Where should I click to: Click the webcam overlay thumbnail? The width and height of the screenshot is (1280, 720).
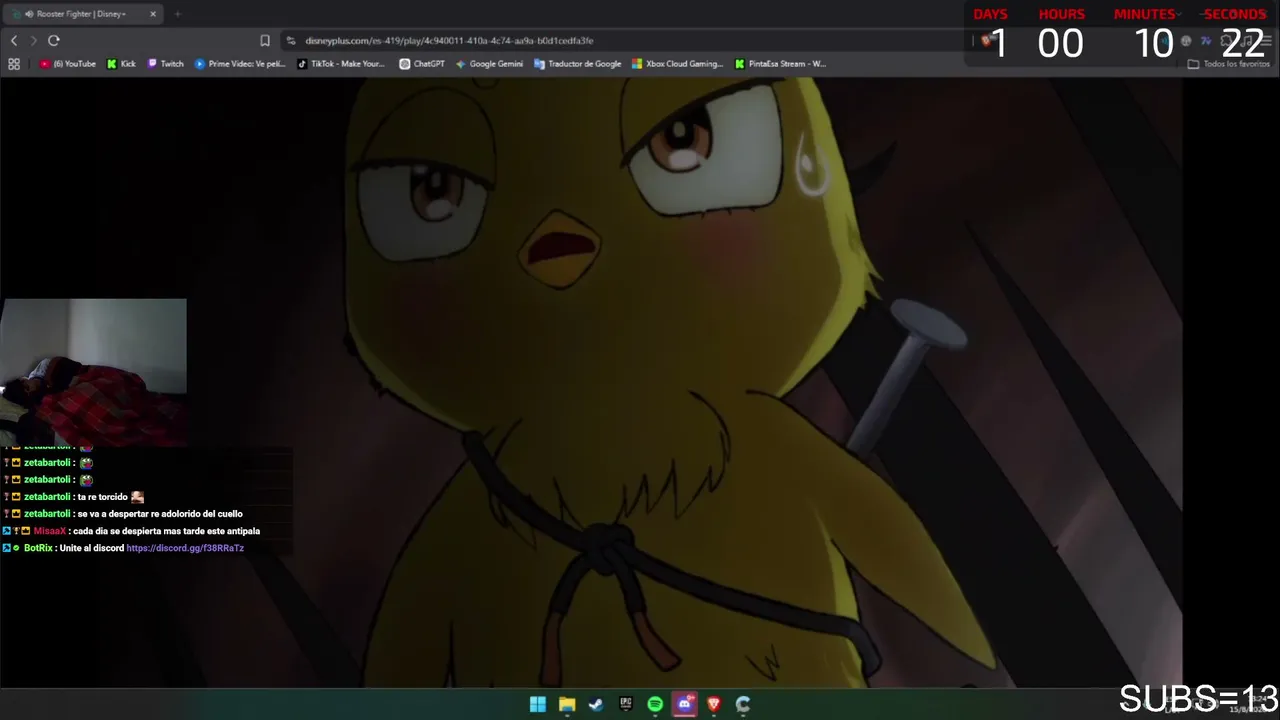tap(93, 372)
